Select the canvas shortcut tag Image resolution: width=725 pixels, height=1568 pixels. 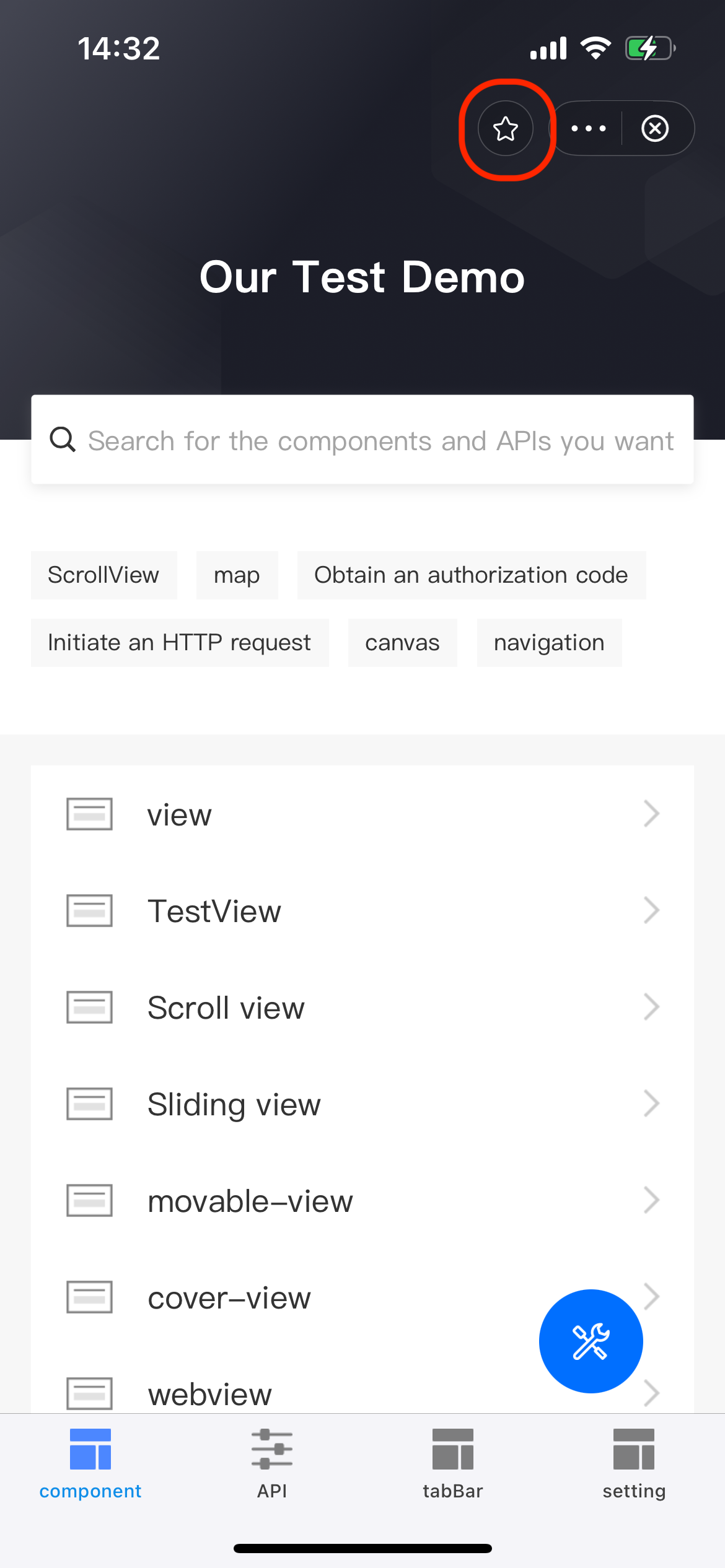click(x=402, y=643)
